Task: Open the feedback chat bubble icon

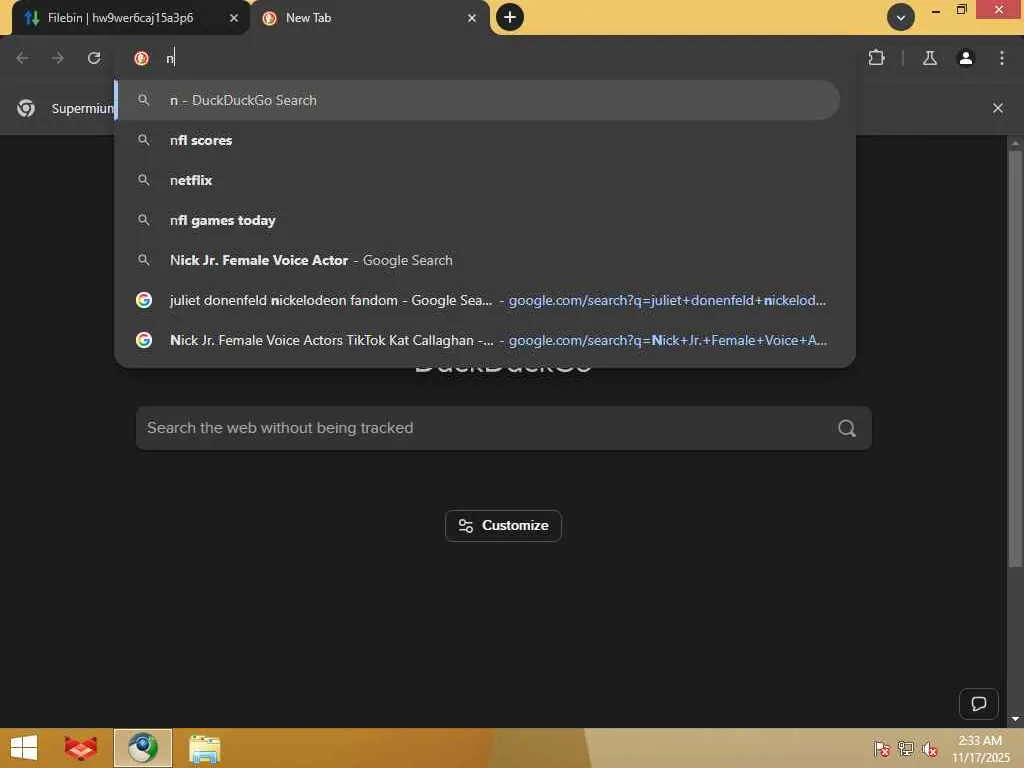Action: point(978,703)
